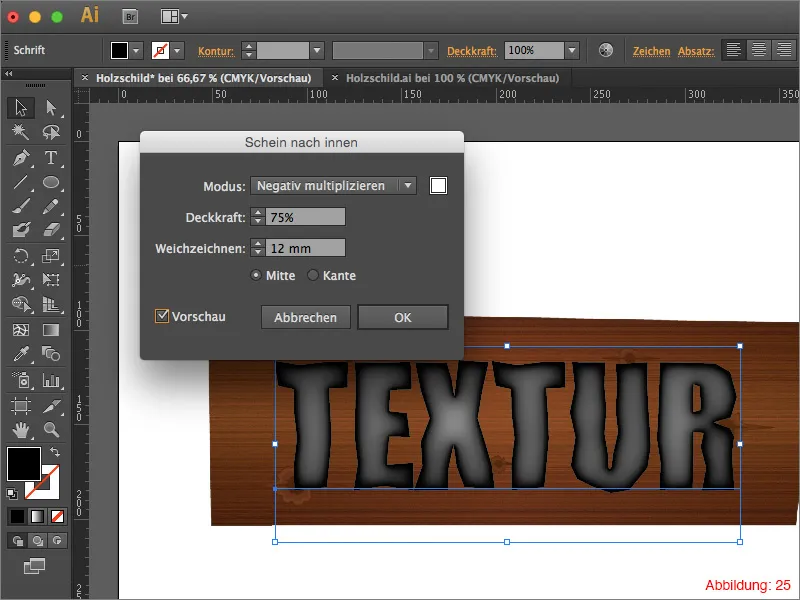Swap fill and stroke colors arrow

(x=55, y=452)
